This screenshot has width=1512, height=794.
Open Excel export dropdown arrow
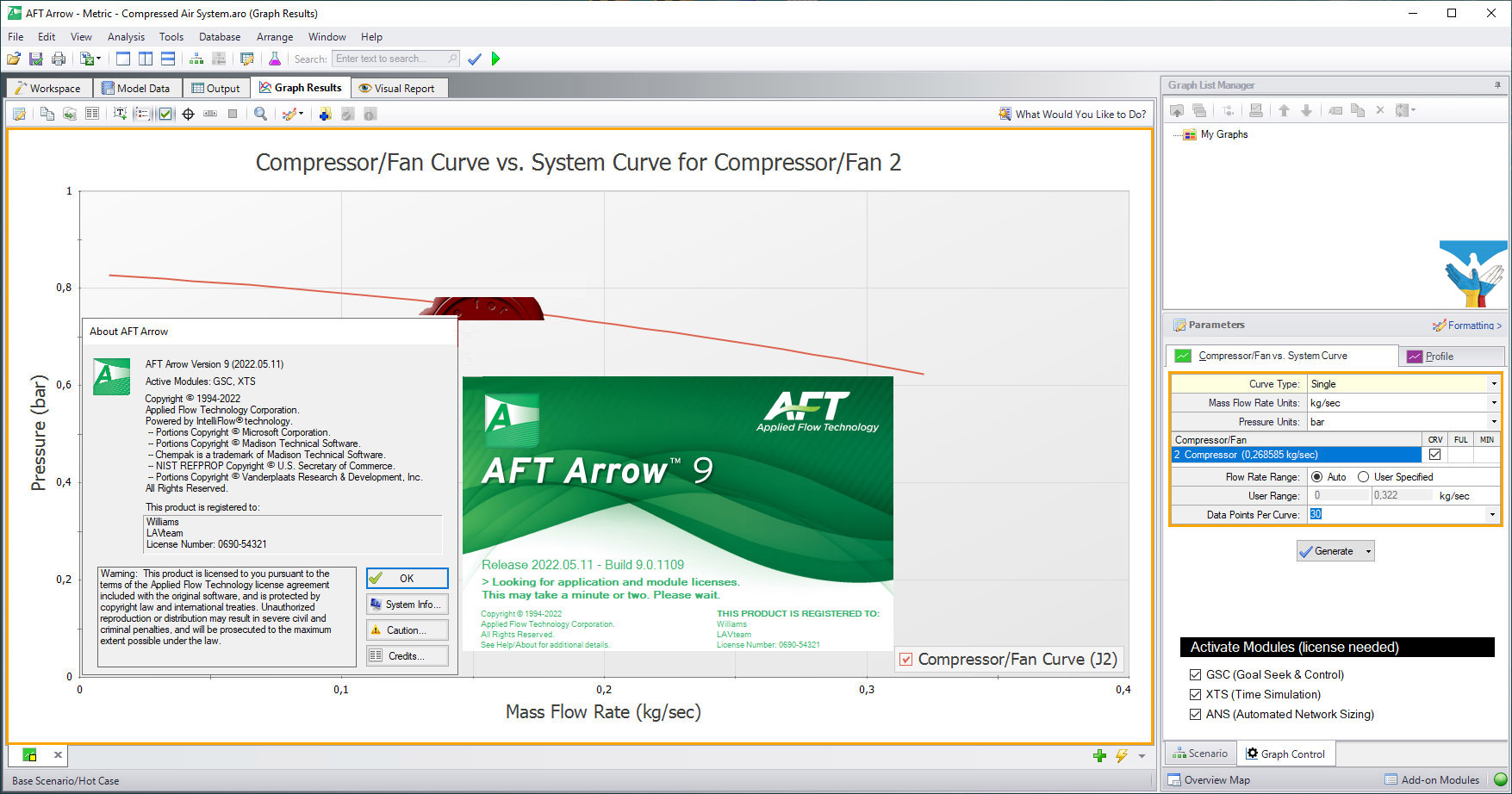(x=98, y=59)
